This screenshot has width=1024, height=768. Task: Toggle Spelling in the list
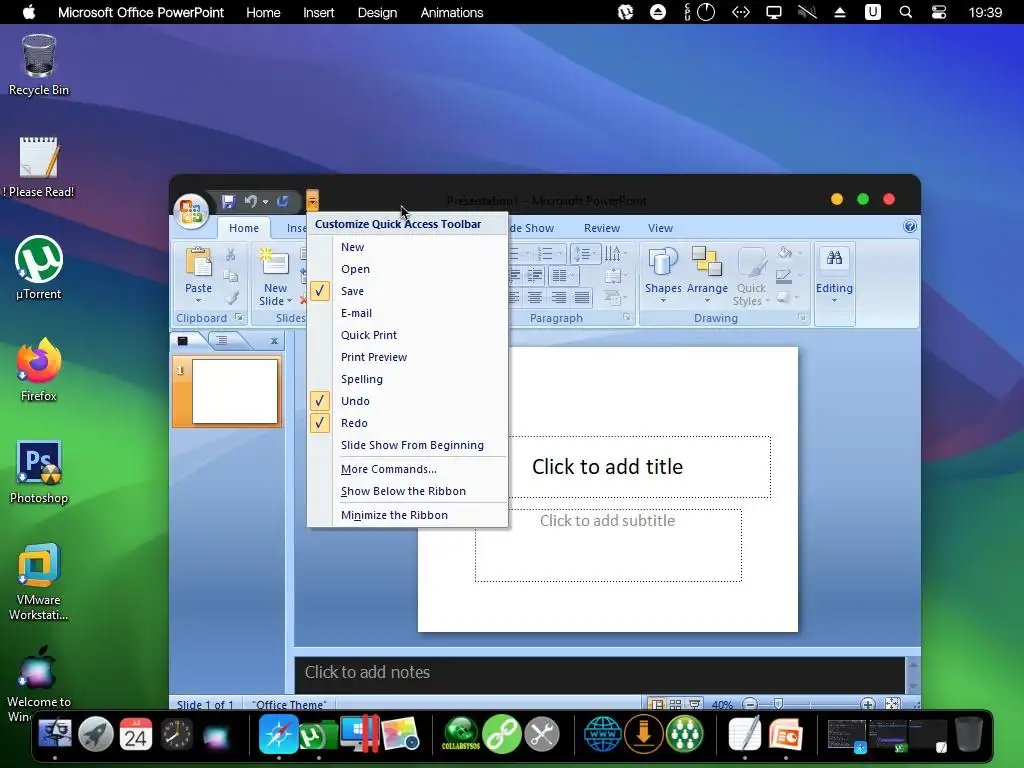click(x=407, y=379)
